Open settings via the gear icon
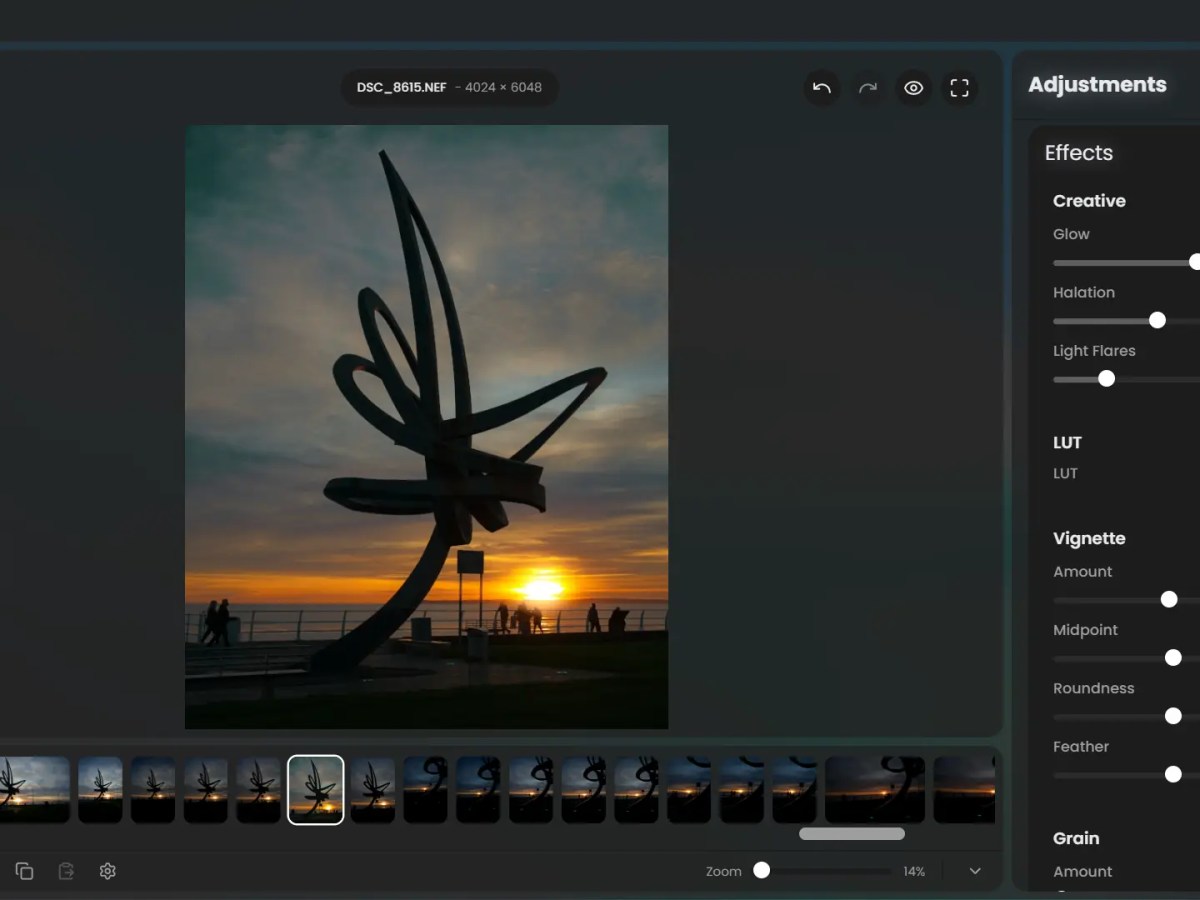This screenshot has width=1200, height=900. coord(107,871)
